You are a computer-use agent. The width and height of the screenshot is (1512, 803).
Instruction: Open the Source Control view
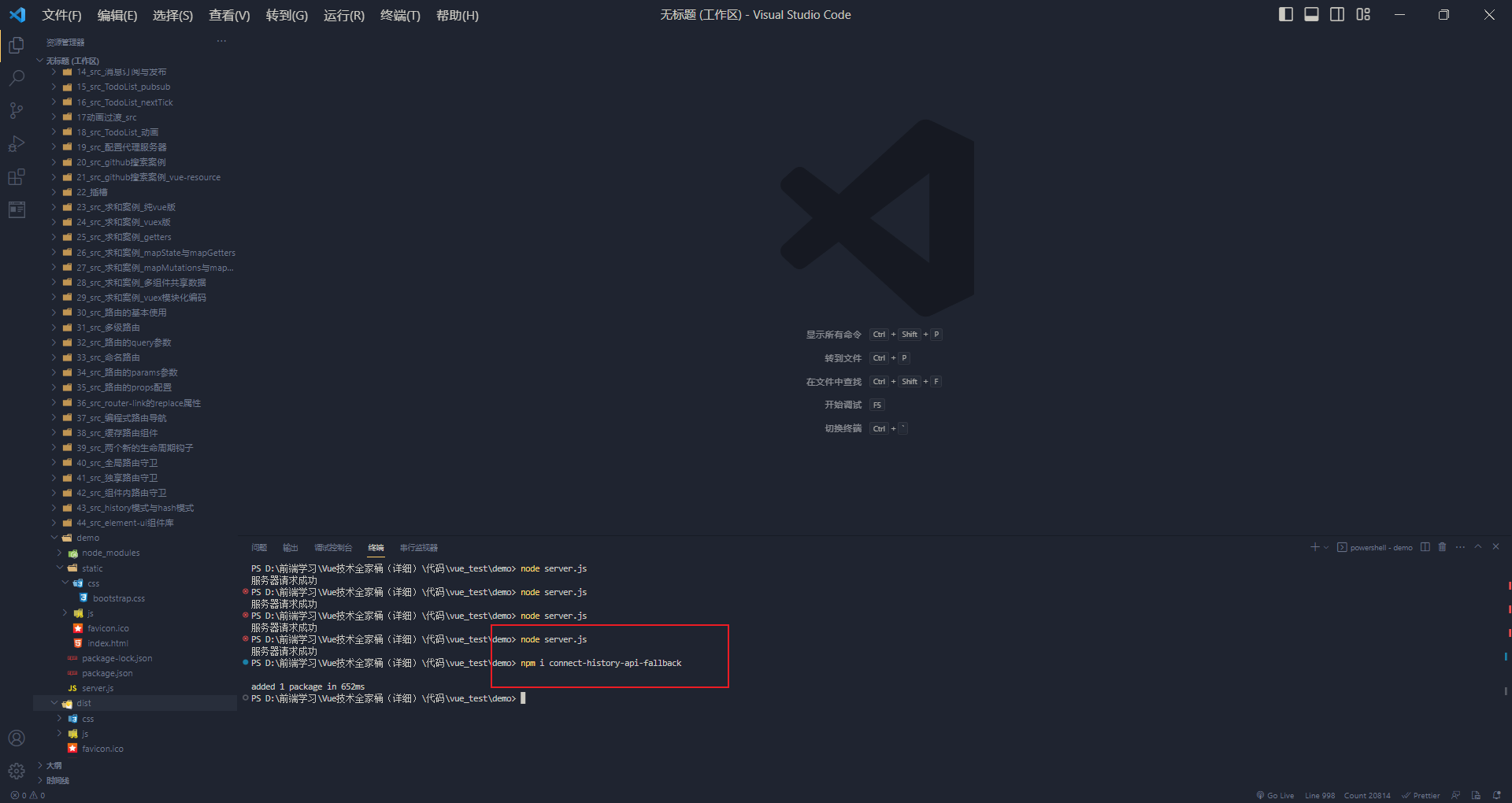(x=17, y=111)
